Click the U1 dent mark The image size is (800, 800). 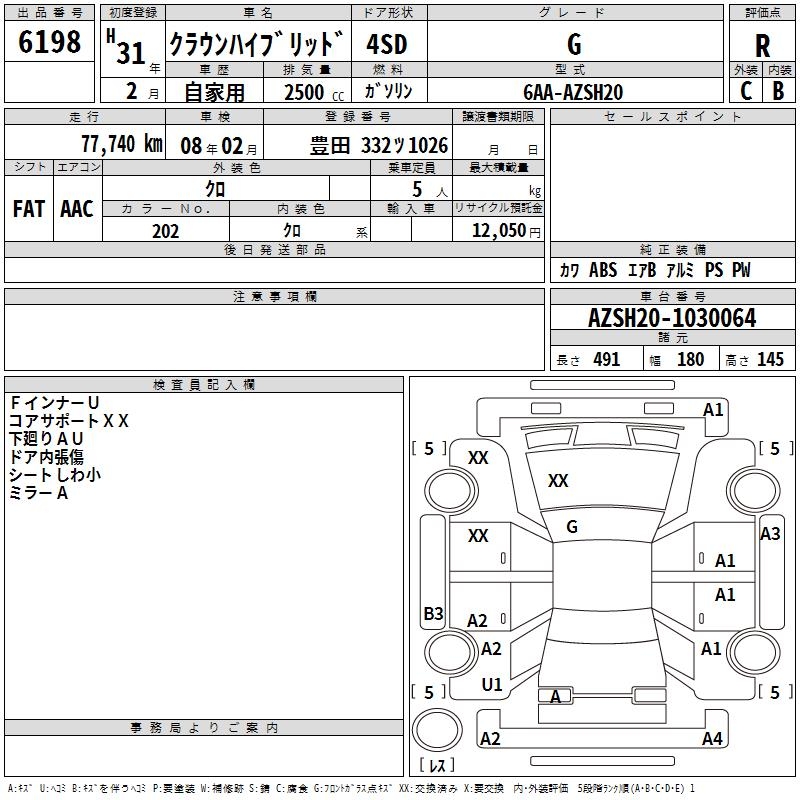[x=492, y=685]
